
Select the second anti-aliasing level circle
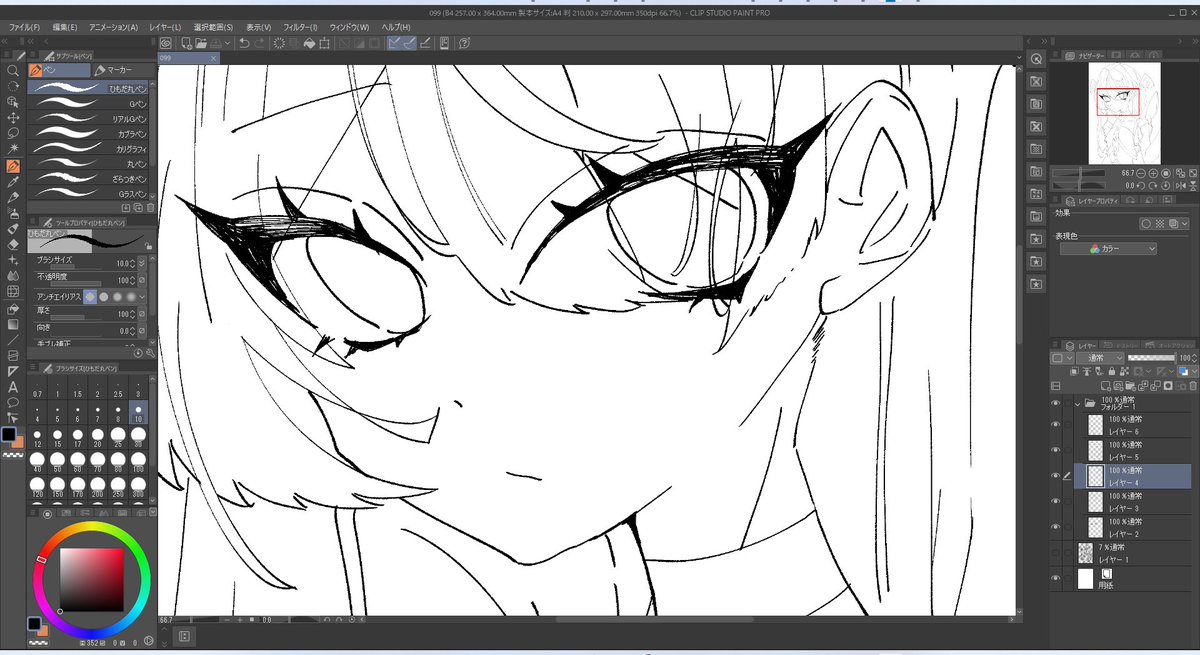pyautogui.click(x=103, y=296)
